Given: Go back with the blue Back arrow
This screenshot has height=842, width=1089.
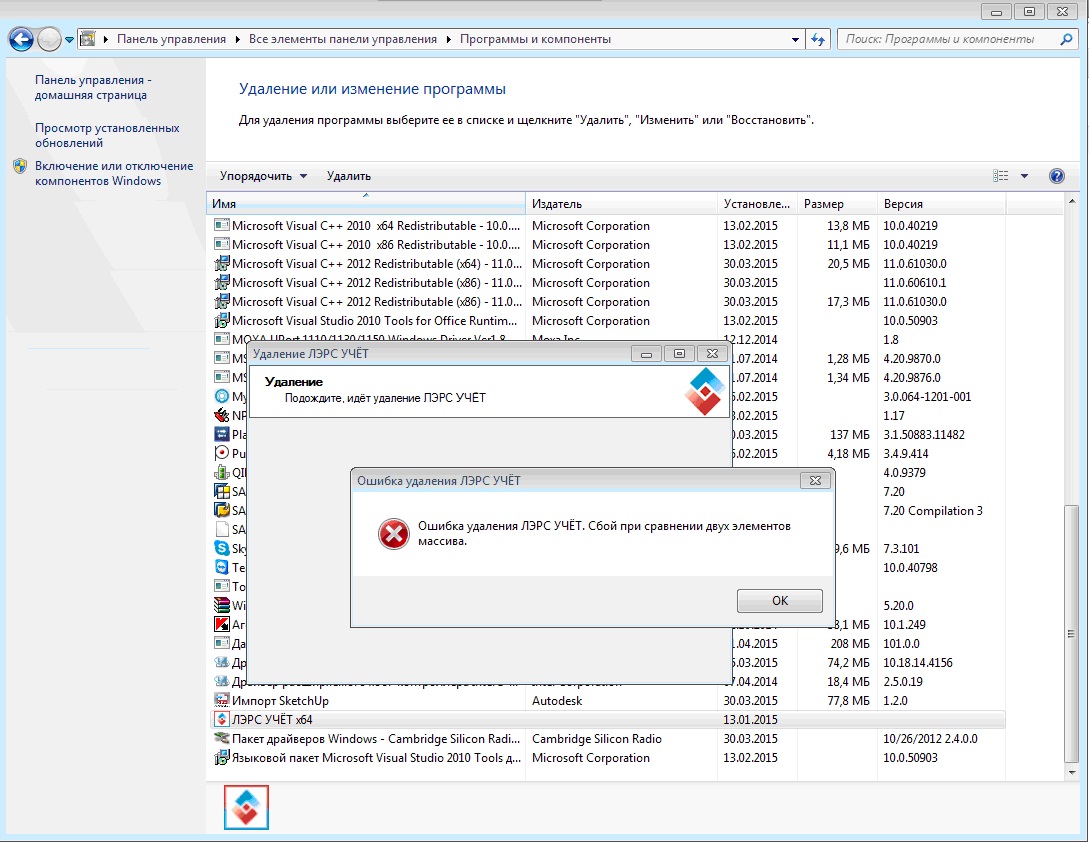Looking at the screenshot, I should coord(21,40).
